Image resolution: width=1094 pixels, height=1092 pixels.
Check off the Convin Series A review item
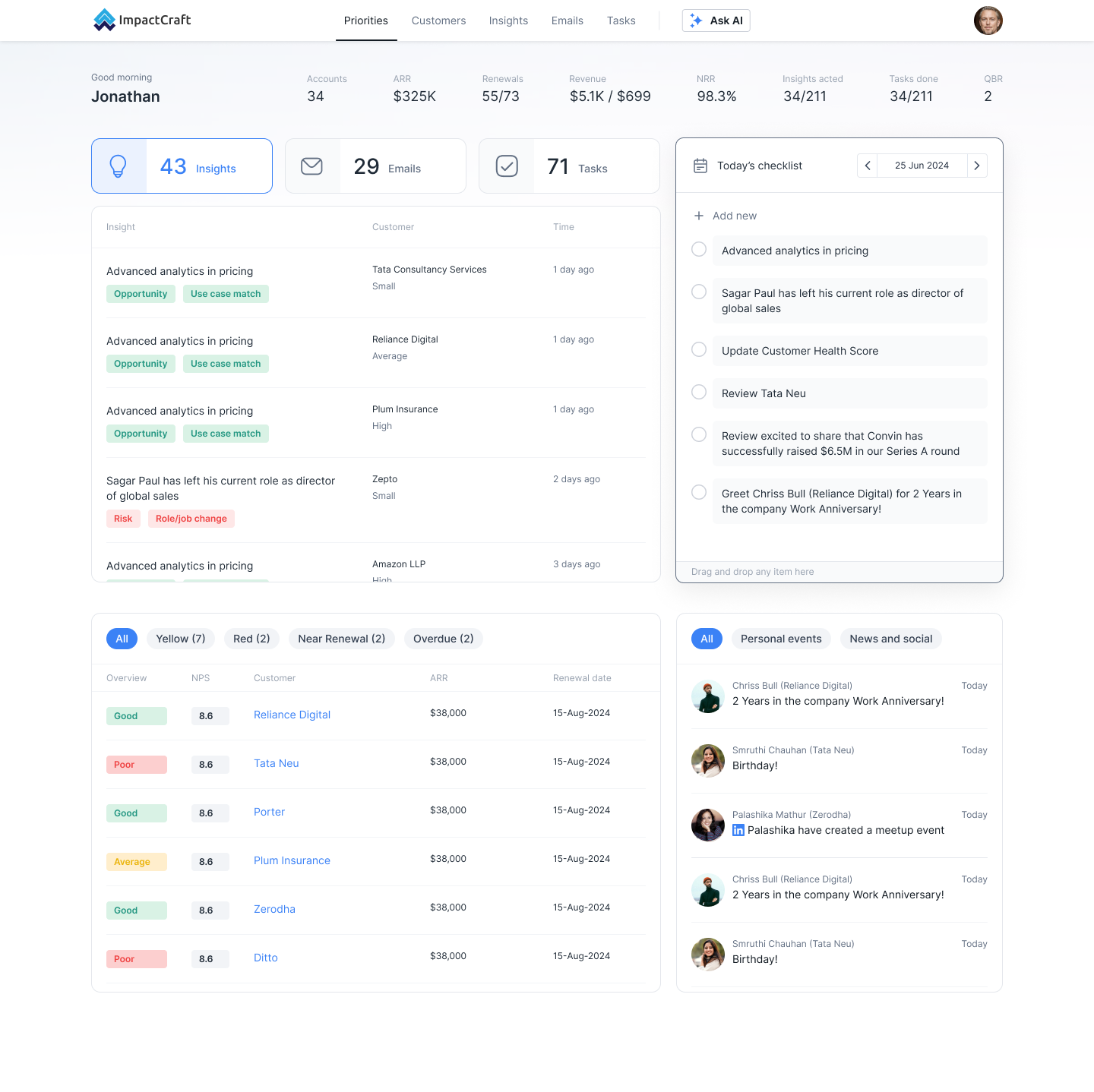(x=699, y=434)
